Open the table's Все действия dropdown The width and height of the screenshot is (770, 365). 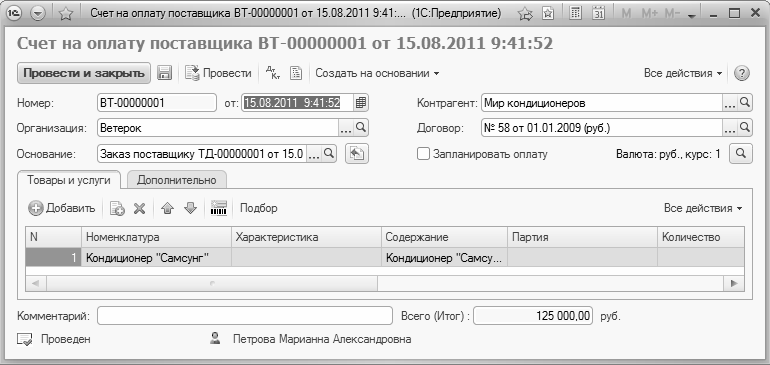tap(703, 208)
